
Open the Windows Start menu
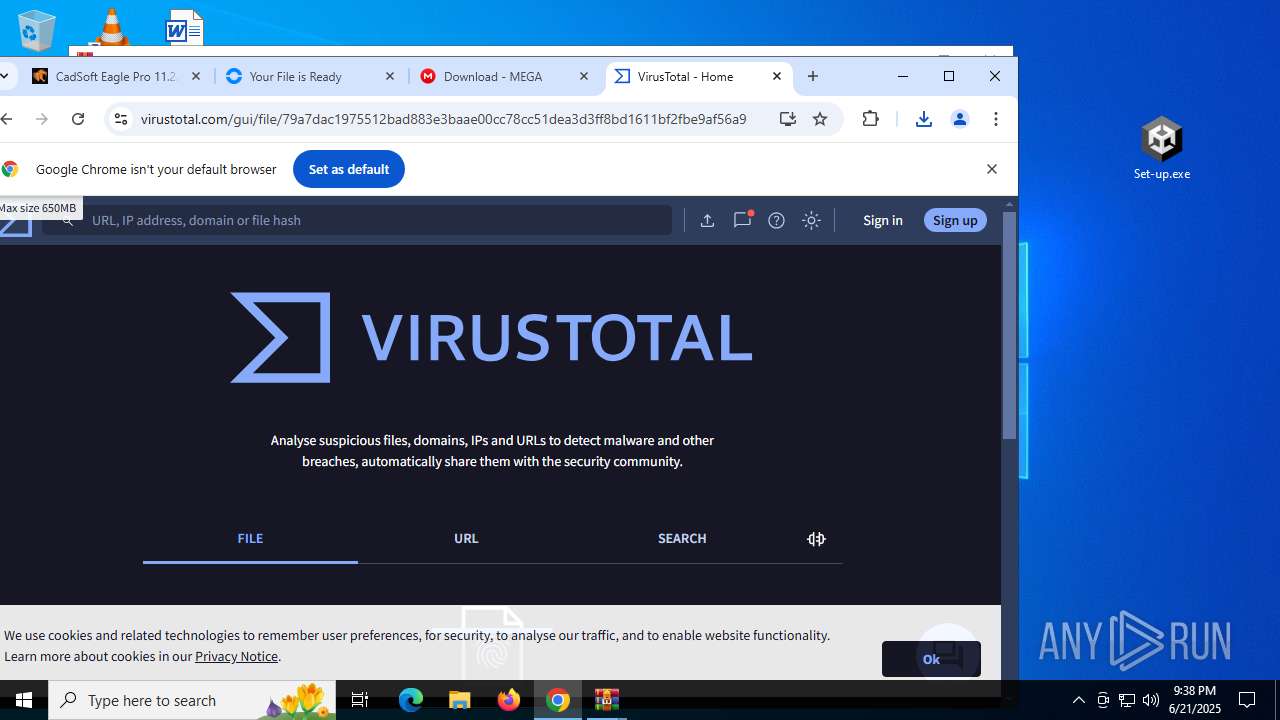[24, 700]
